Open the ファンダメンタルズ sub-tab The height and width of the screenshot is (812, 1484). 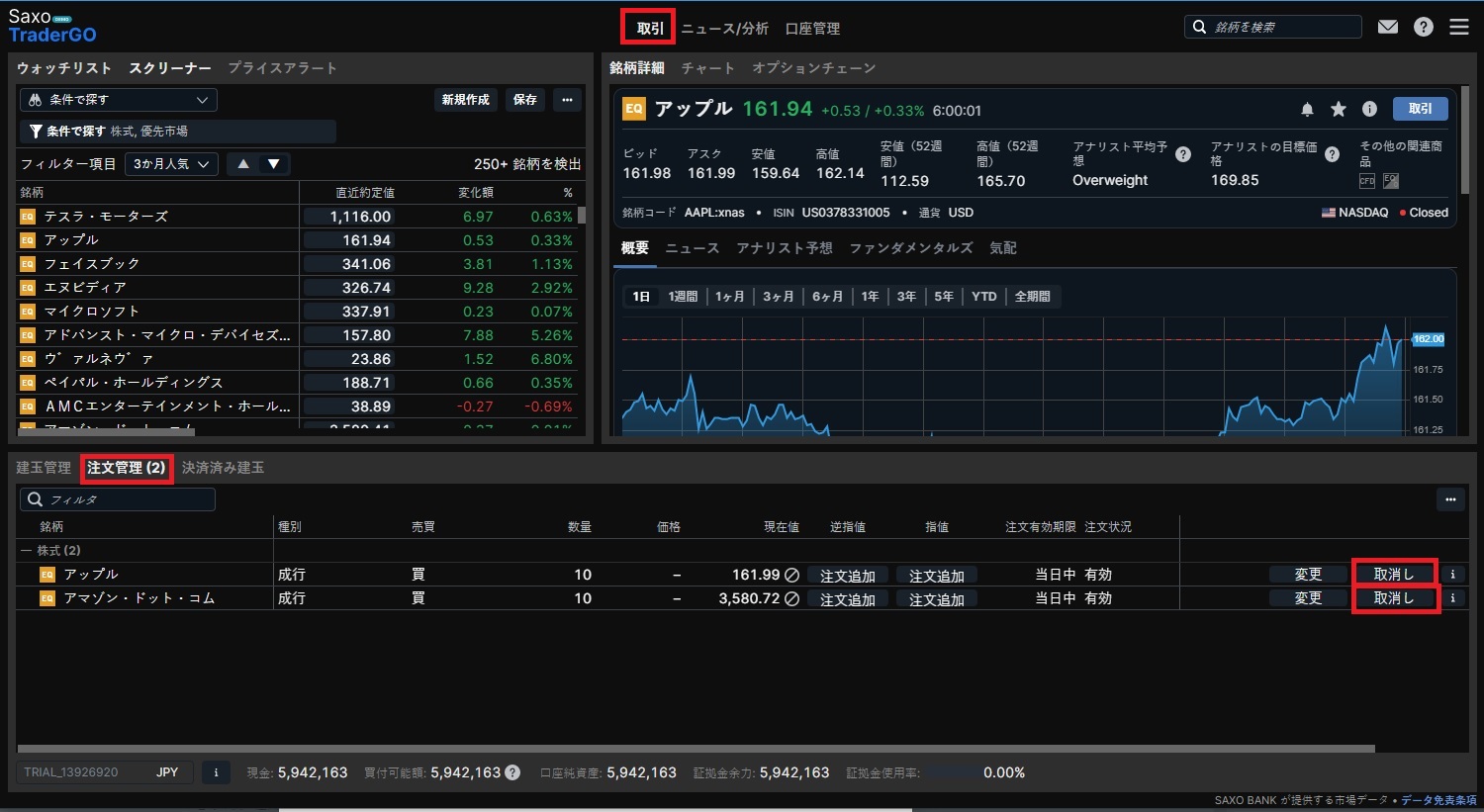(911, 248)
